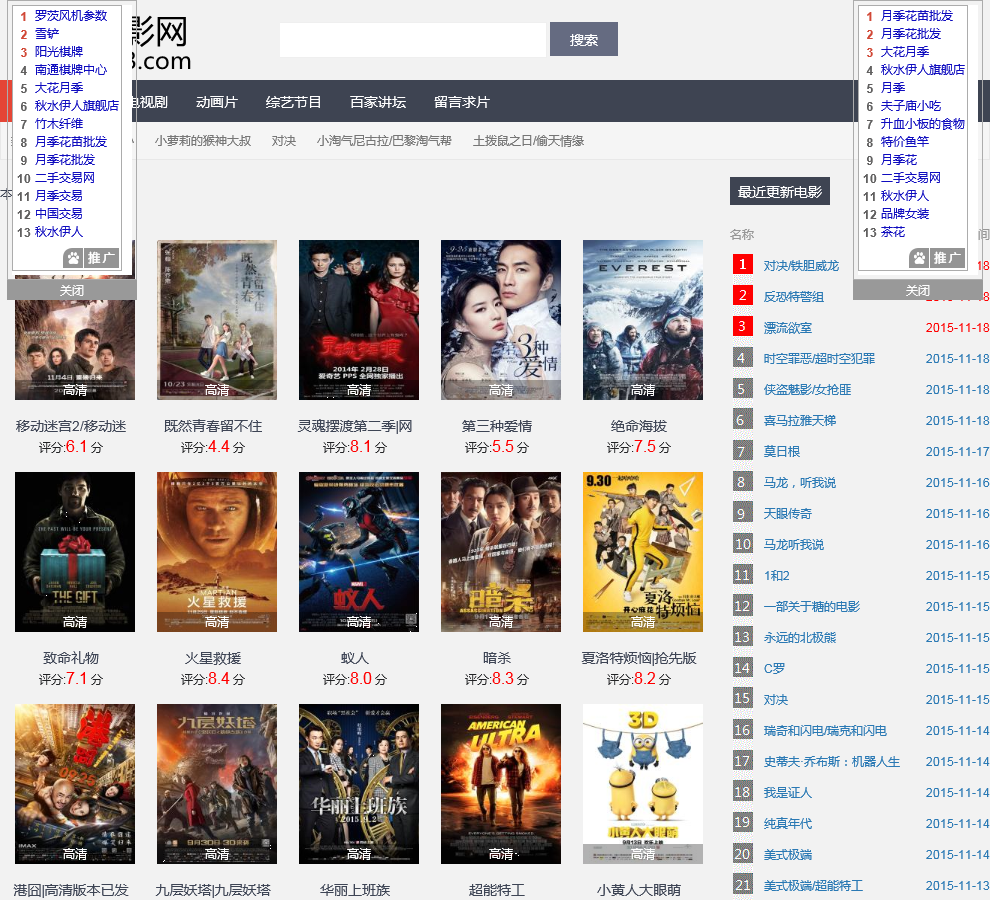This screenshot has width=990, height=900.
Task: Click the paw 推广 badge in right ad
Action: tap(937, 258)
